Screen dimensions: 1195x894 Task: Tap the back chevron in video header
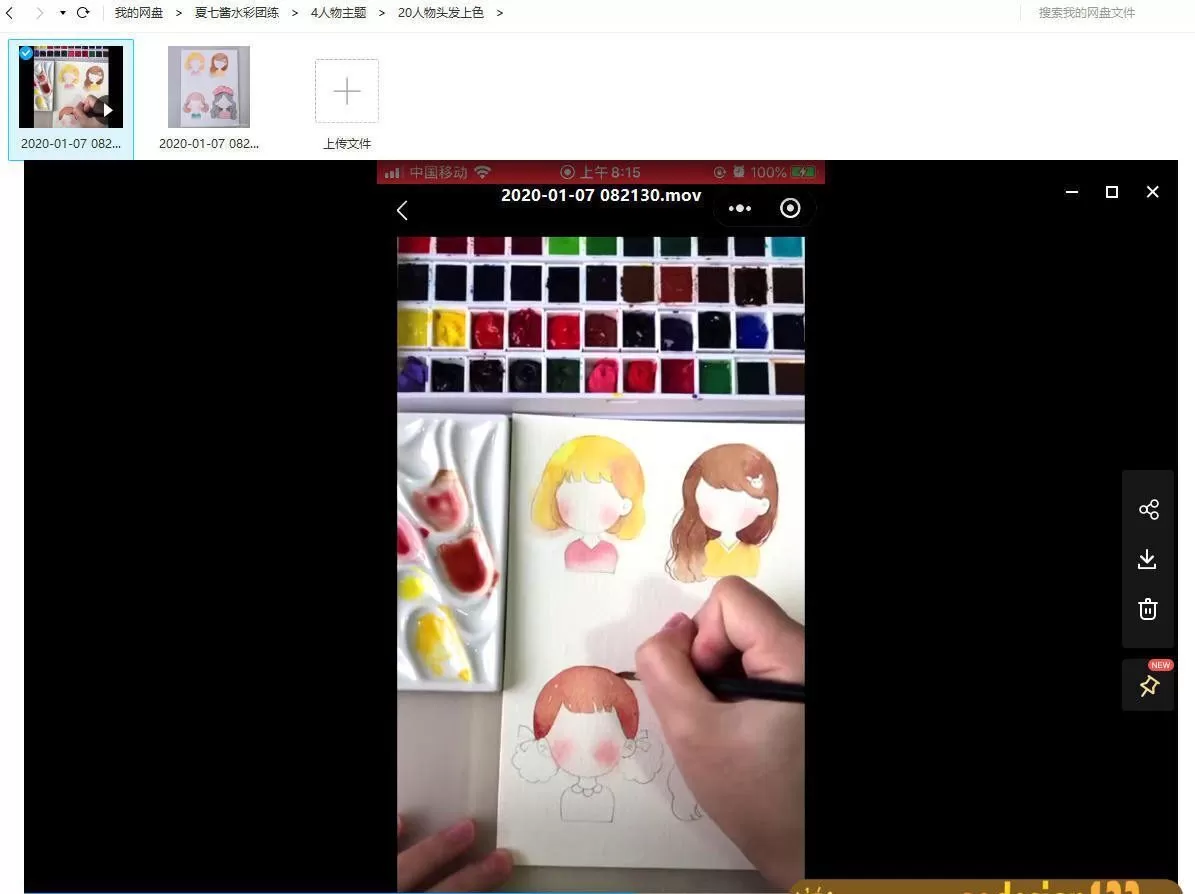402,210
